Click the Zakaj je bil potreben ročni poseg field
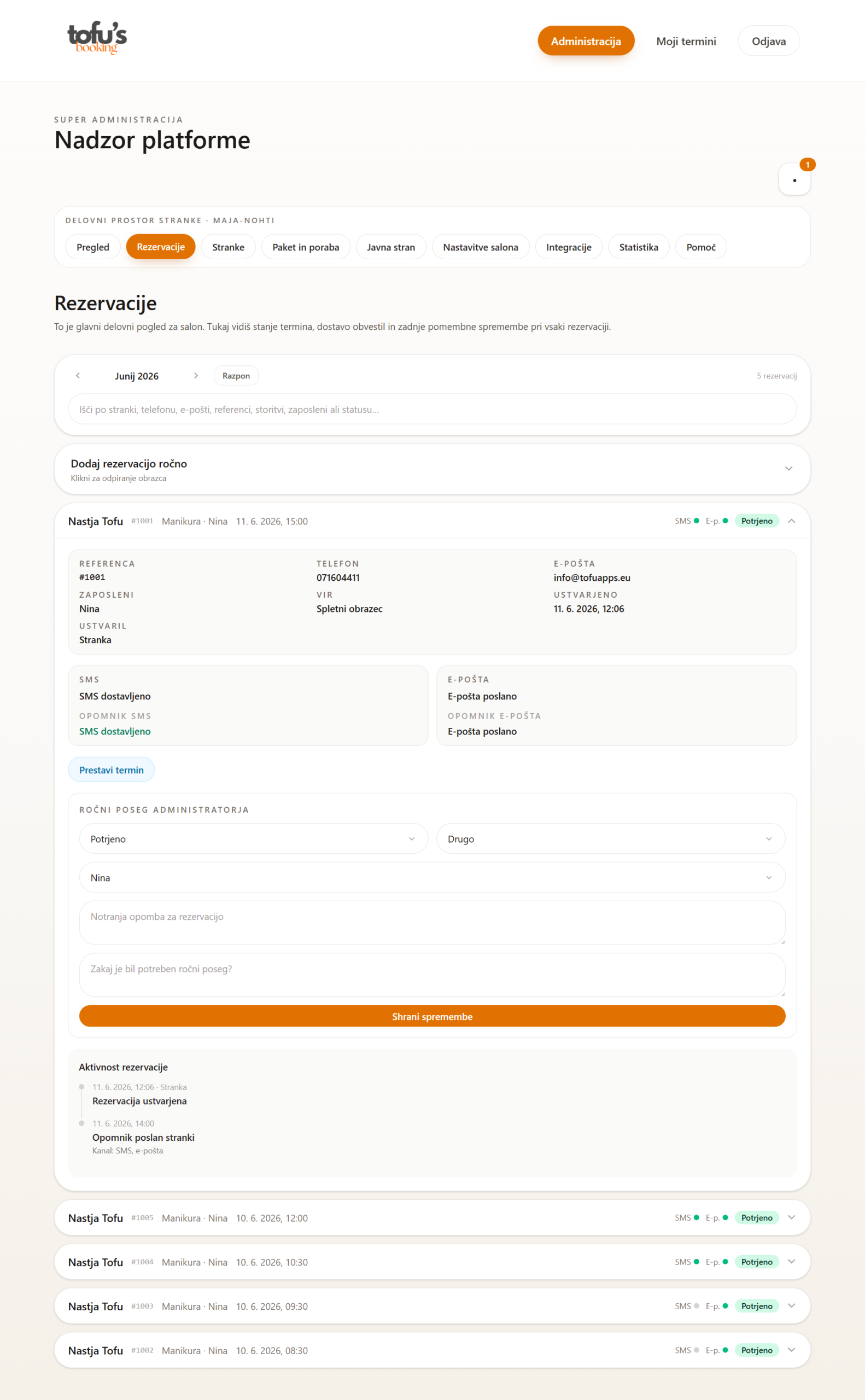 (432, 975)
